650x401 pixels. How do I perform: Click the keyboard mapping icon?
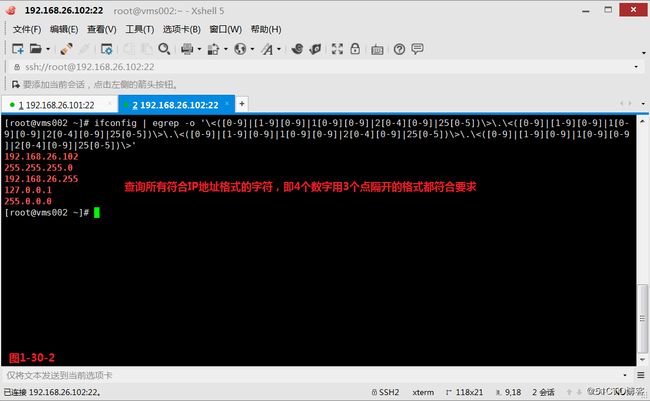pyautogui.click(x=377, y=50)
